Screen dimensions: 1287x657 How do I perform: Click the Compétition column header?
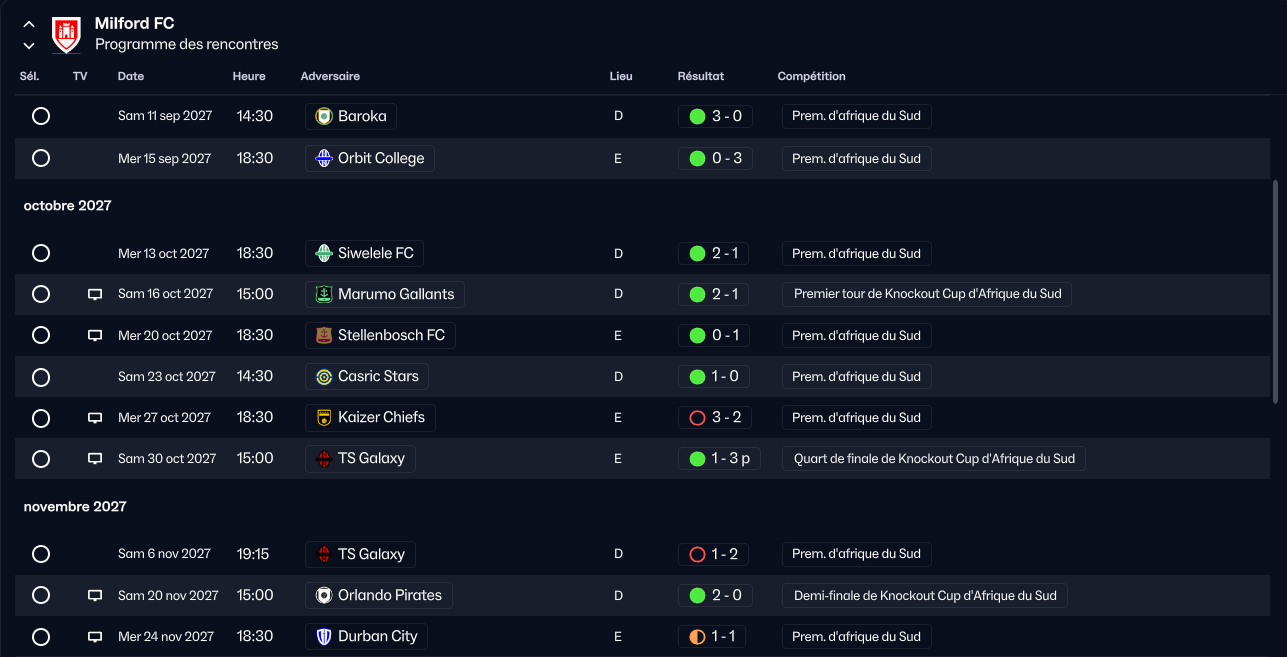click(812, 76)
